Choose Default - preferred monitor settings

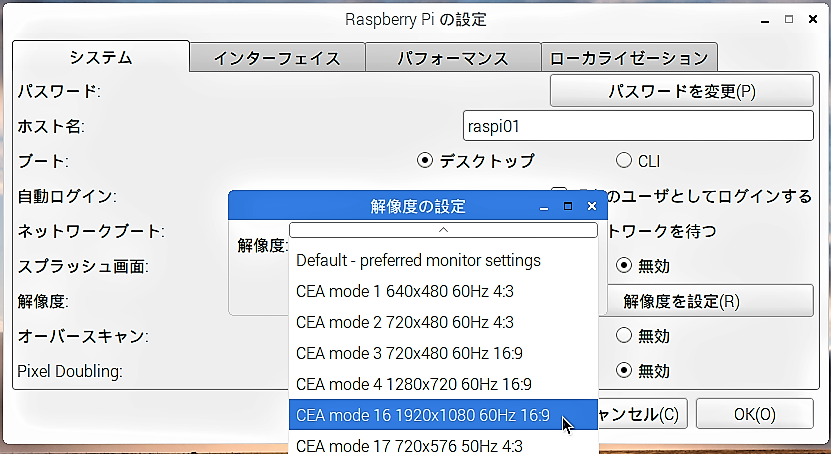444,261
